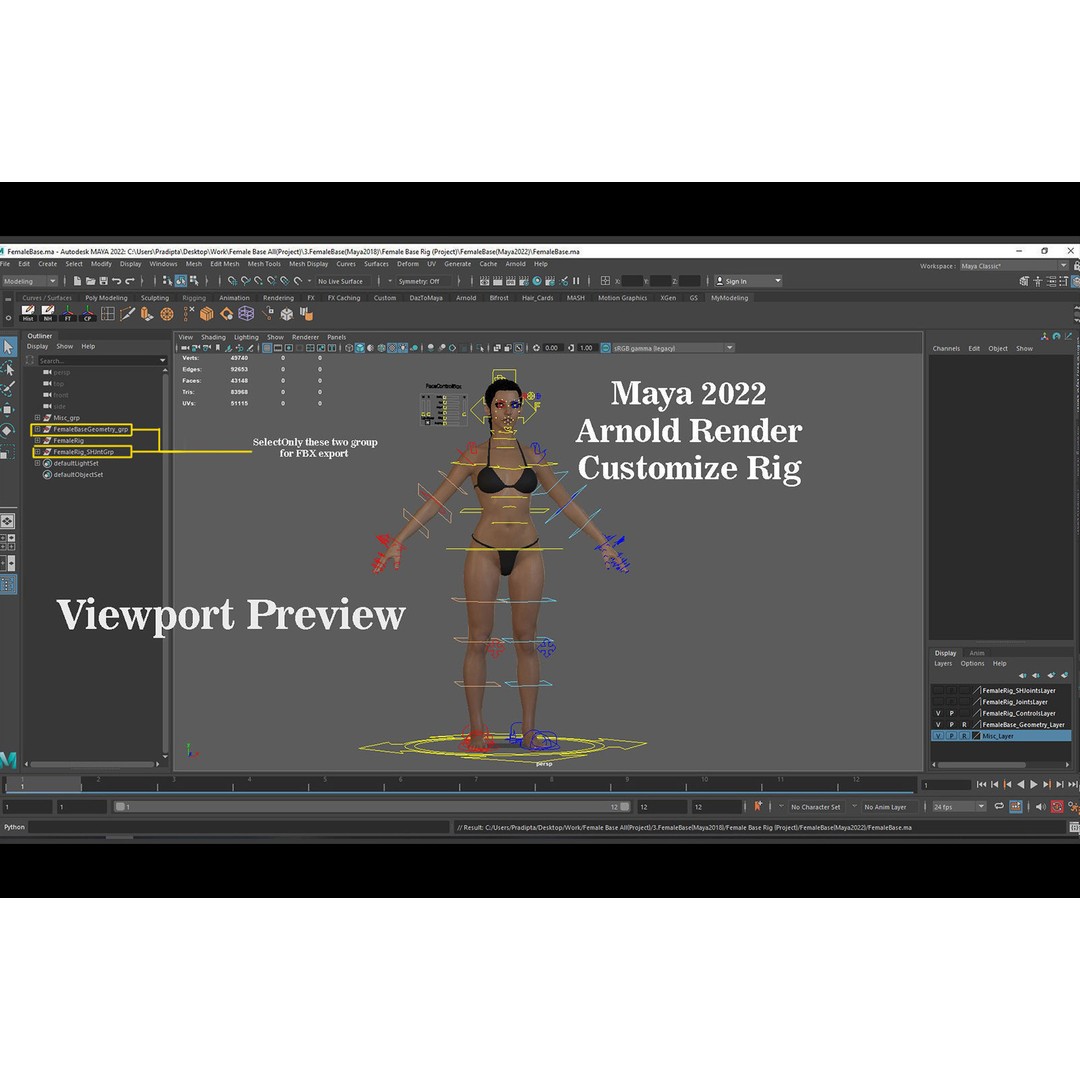Viewport: 1080px width, 1080px height.
Task: Open the animation preferences running-man icon
Action: (1073, 807)
